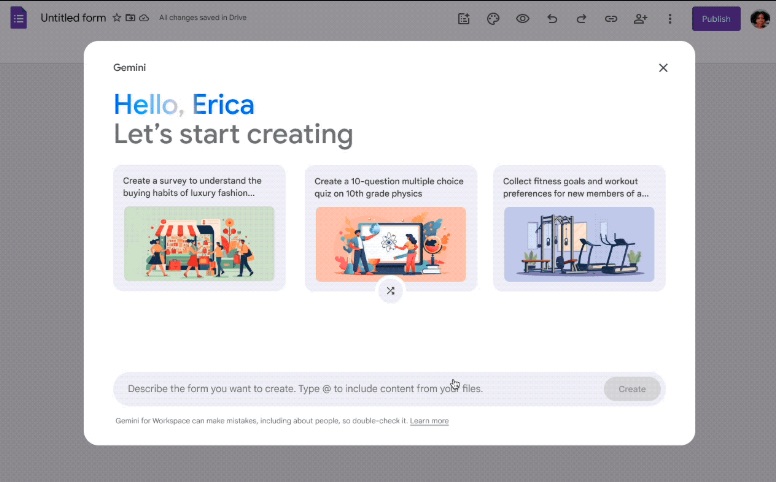The width and height of the screenshot is (776, 482).
Task: Close the Gemini dialog
Action: (663, 68)
